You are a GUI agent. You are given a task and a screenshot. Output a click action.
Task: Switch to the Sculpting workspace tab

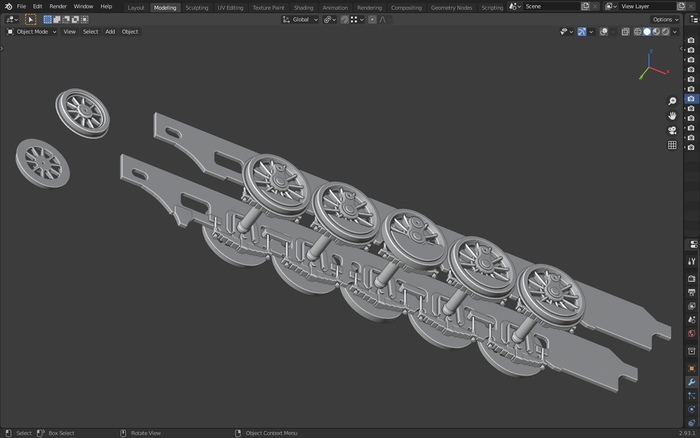coord(197,7)
